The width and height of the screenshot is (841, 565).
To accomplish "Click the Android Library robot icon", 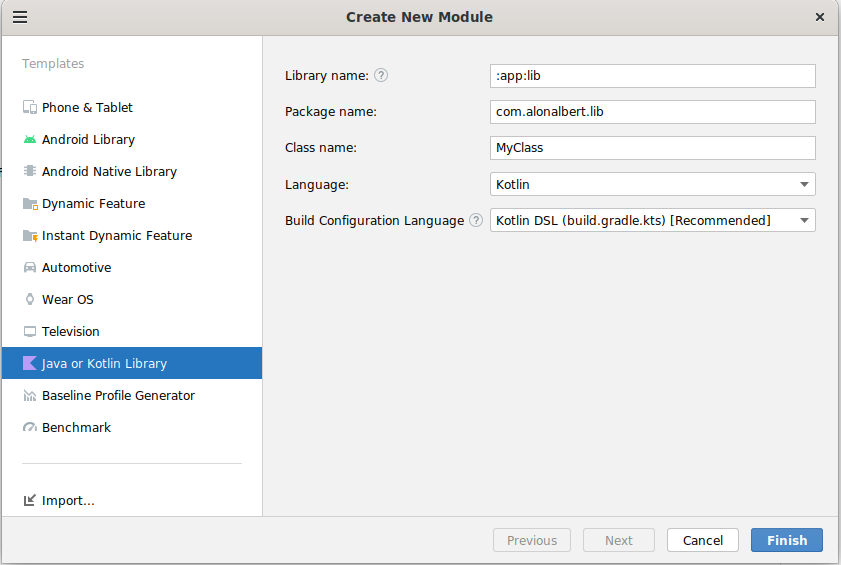I will (x=30, y=140).
